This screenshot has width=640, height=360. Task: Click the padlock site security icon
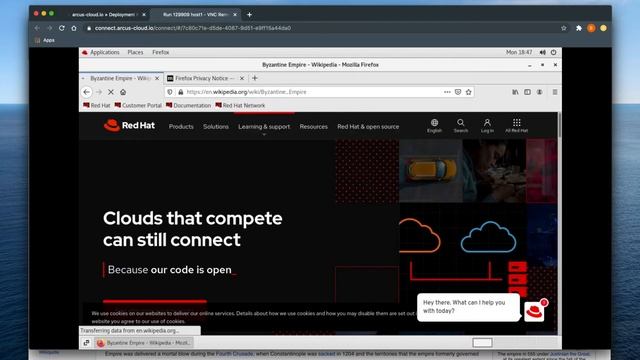(180, 92)
